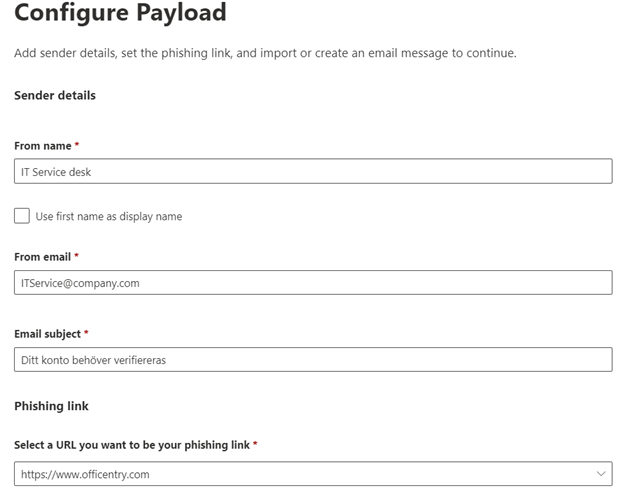Click the instruction text below the title

click(265, 53)
